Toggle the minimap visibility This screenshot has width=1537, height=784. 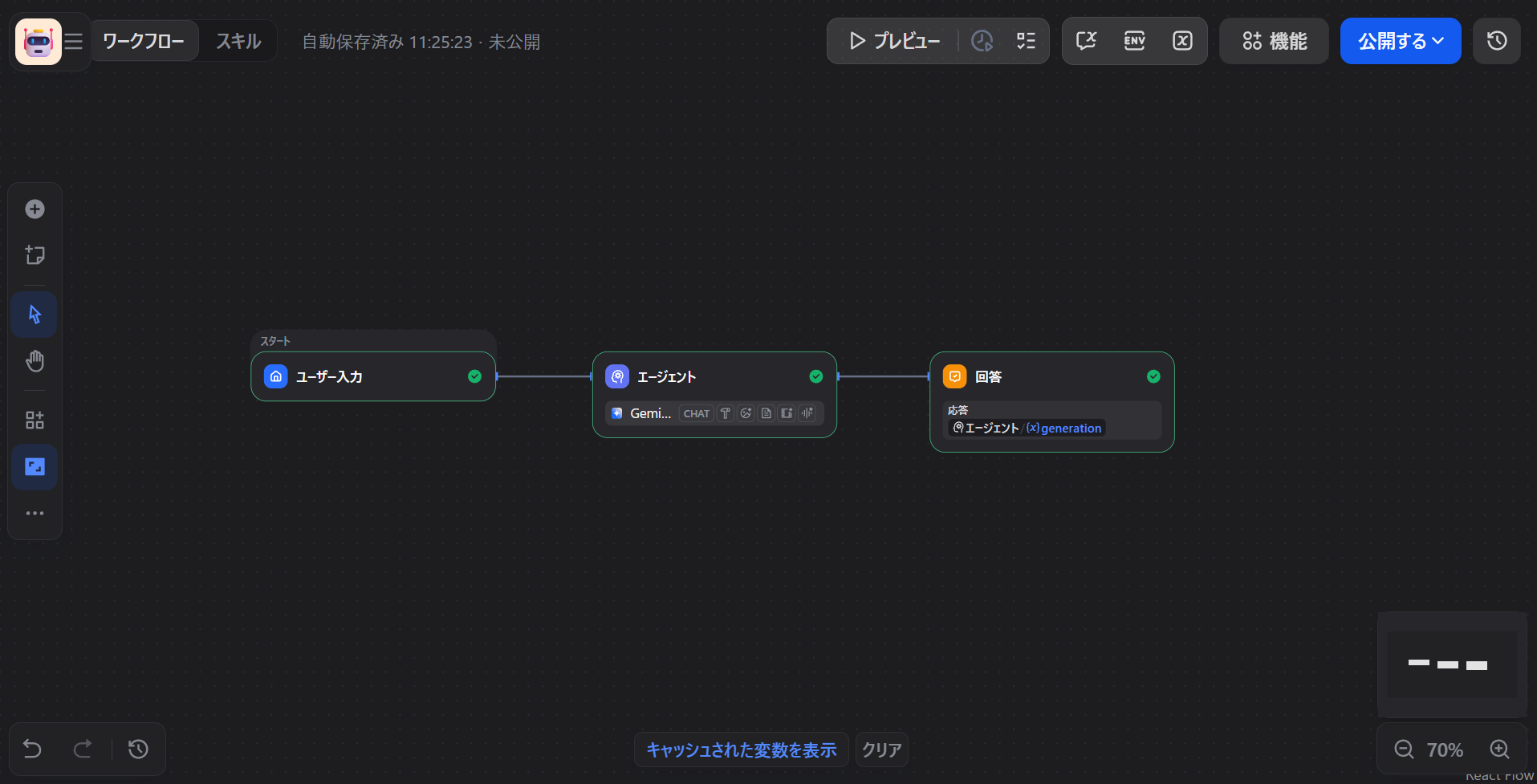35,466
